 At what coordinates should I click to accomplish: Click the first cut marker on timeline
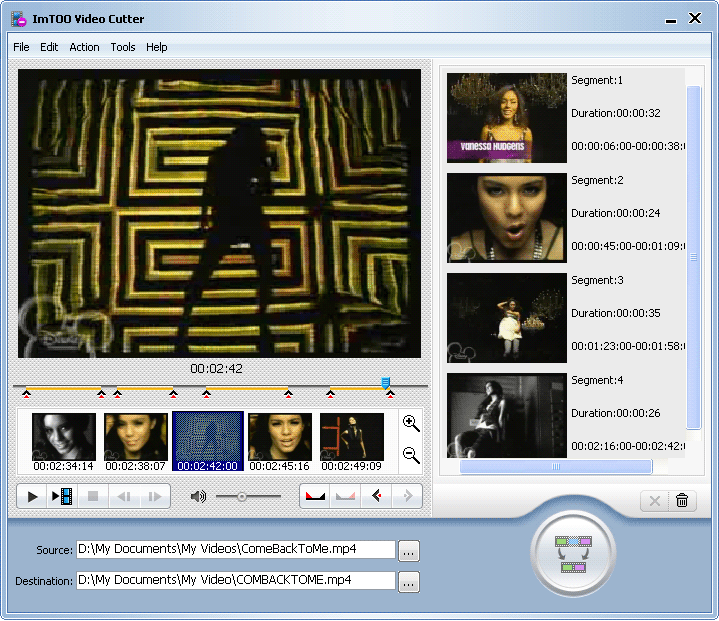[27, 394]
